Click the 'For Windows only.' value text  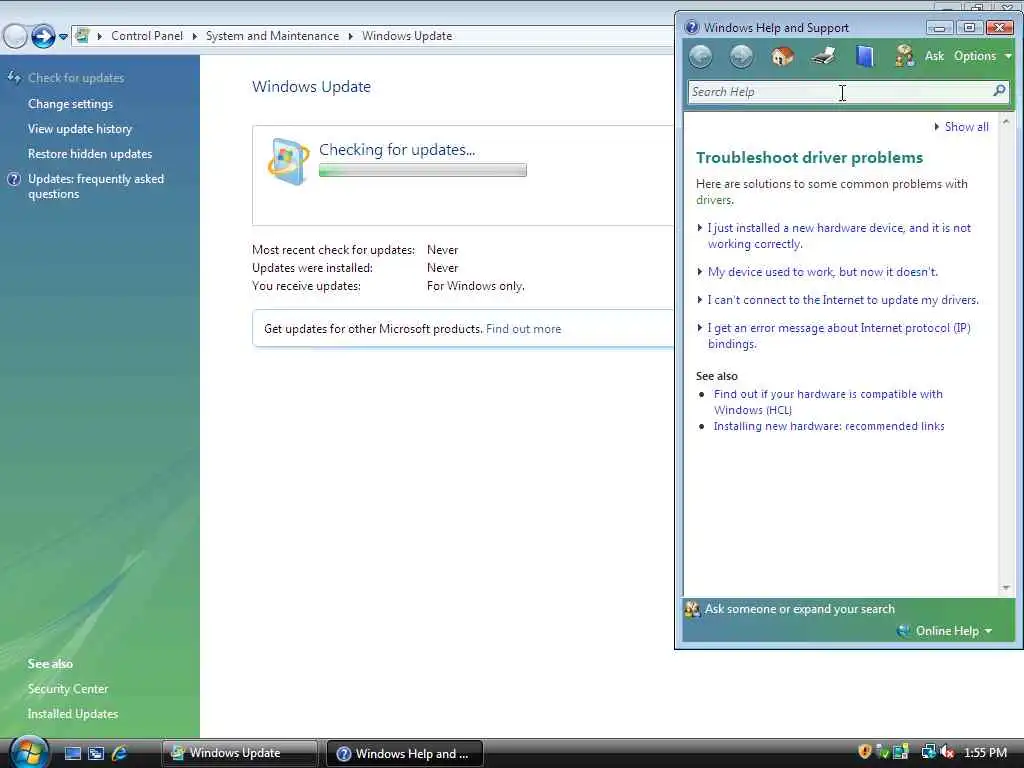475,285
